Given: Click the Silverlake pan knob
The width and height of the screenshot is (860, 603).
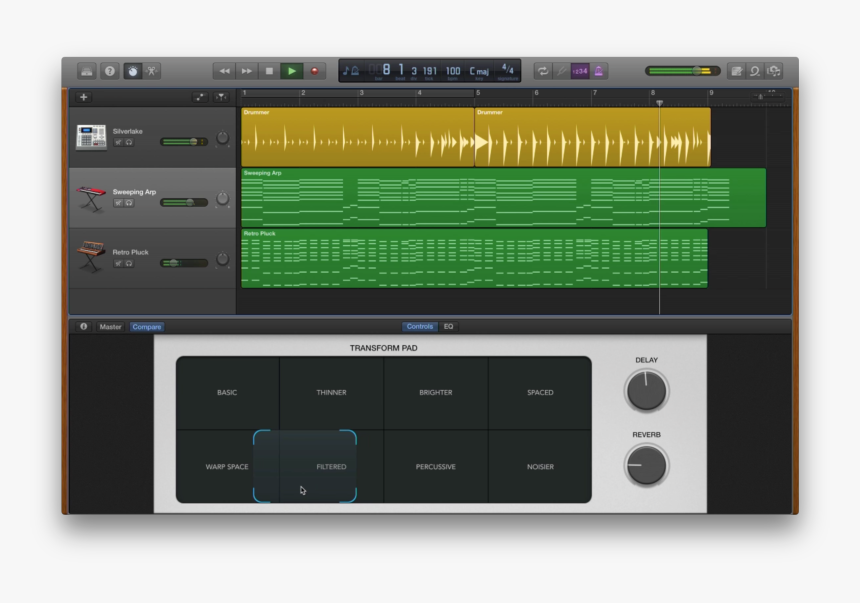Looking at the screenshot, I should tap(222, 138).
